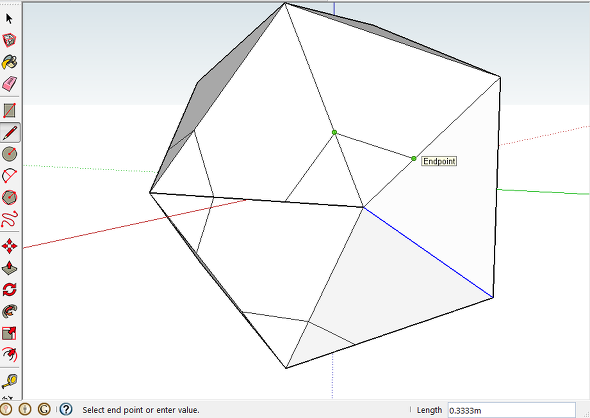Image resolution: width=590 pixels, height=418 pixels.
Task: Click the credits person status icon
Action: tap(25, 409)
